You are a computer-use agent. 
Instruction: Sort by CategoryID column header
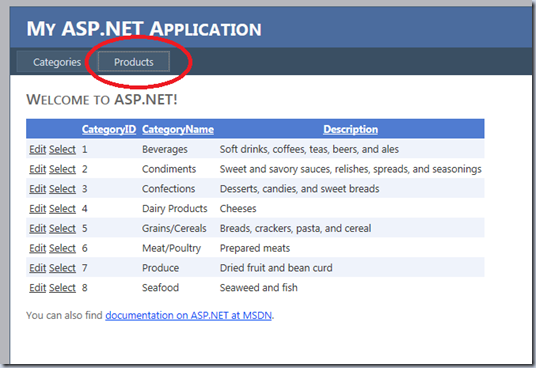[109, 129]
